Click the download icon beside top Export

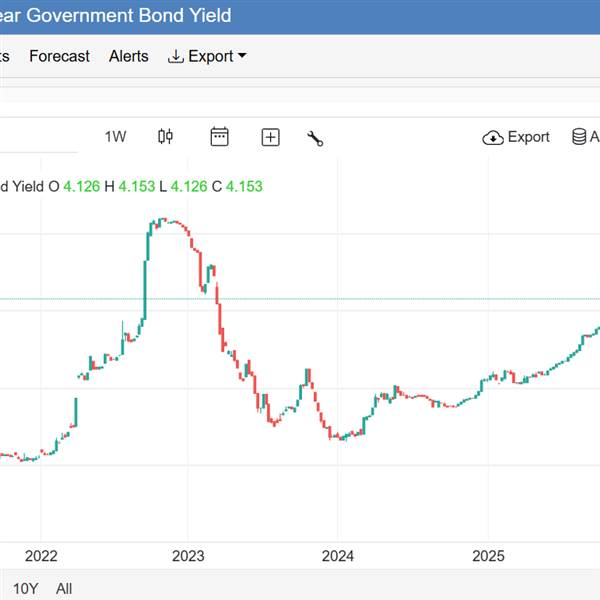click(x=176, y=57)
